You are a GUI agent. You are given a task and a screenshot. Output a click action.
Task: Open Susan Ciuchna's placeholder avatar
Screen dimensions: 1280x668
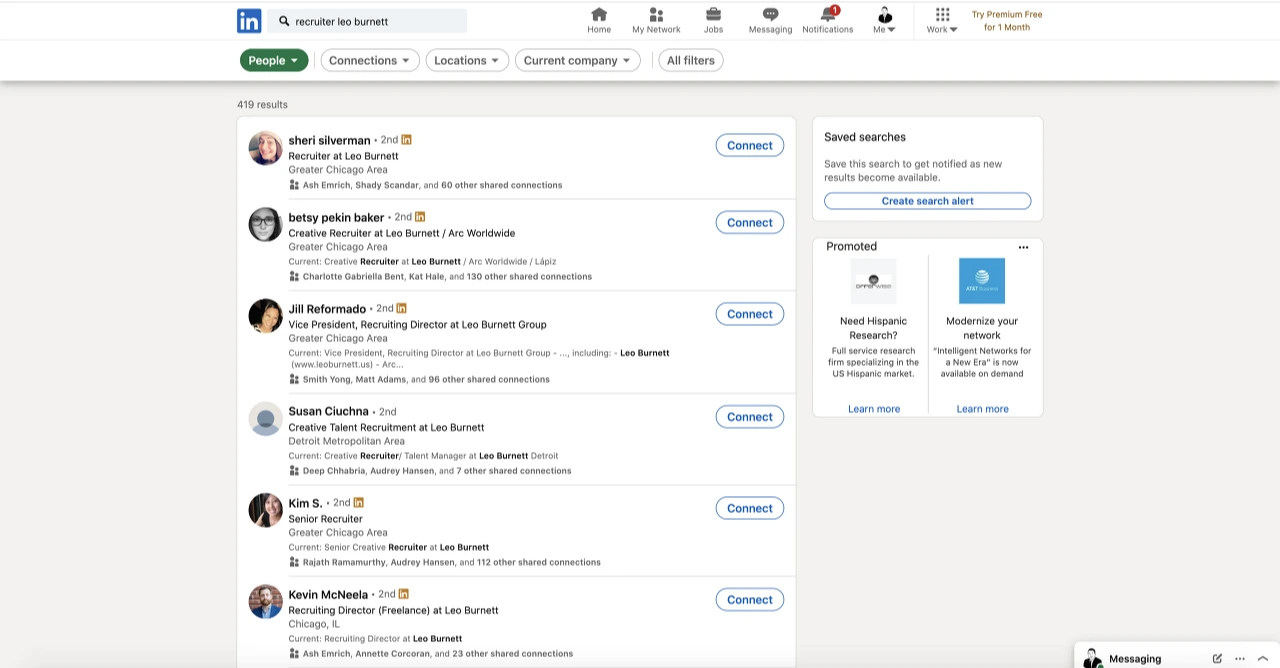266,419
